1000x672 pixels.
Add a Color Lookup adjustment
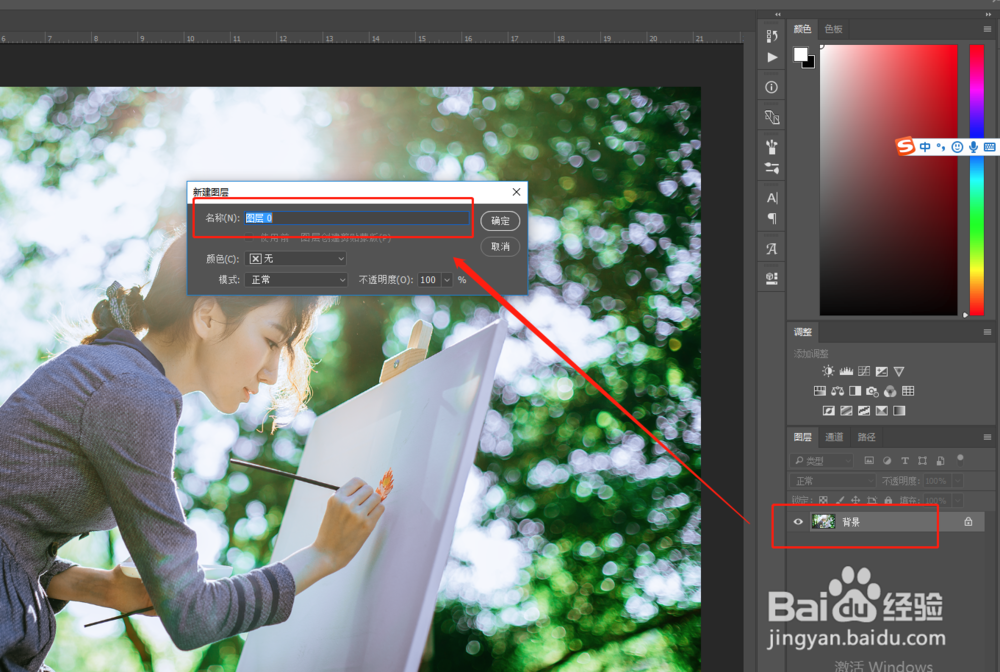tap(908, 391)
